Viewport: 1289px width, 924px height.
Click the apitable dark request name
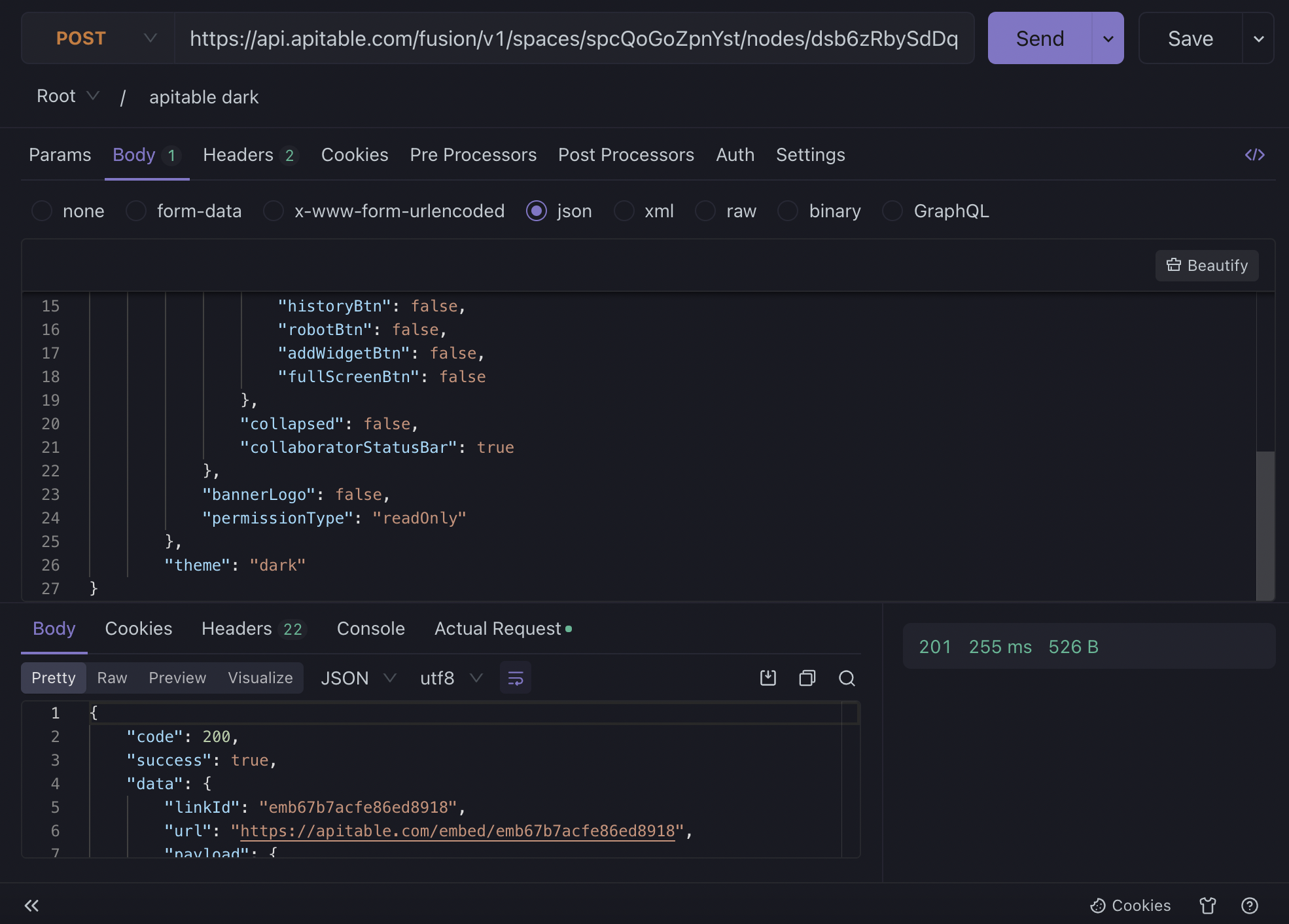204,97
